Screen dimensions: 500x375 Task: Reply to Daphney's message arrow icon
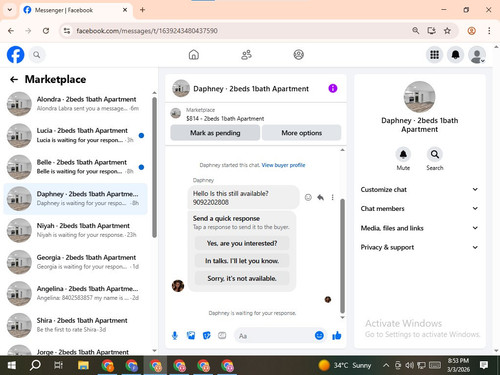click(x=320, y=197)
